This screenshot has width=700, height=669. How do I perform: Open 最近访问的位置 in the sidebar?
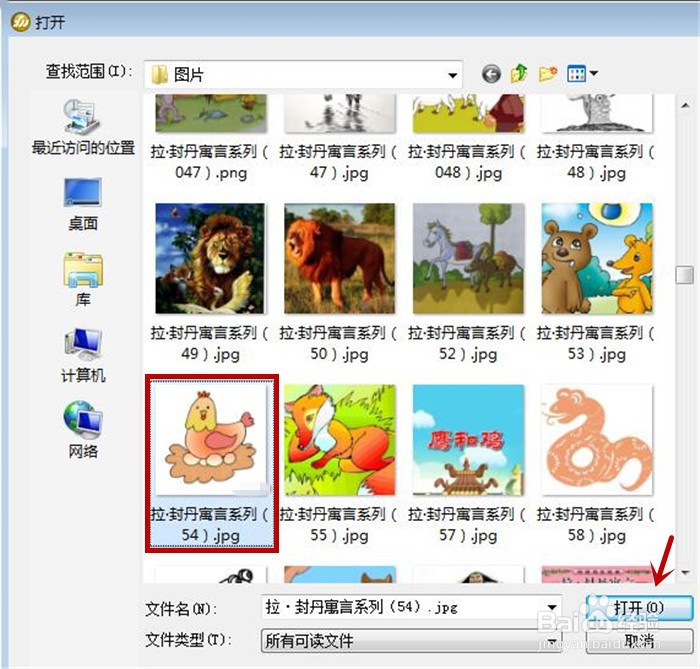83,127
